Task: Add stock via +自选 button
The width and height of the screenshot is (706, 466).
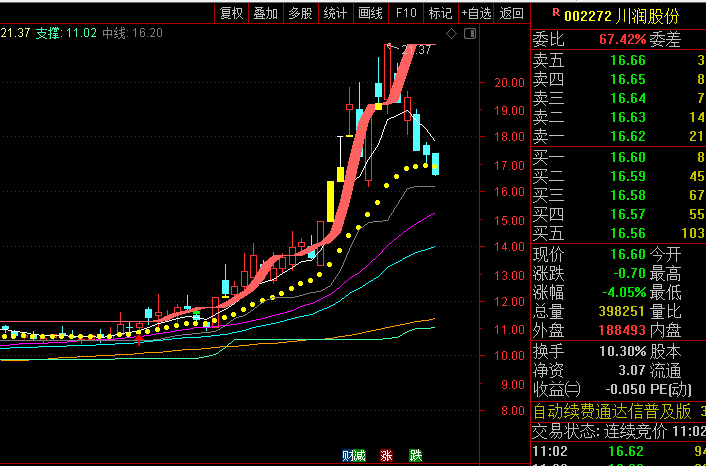Action: 476,14
